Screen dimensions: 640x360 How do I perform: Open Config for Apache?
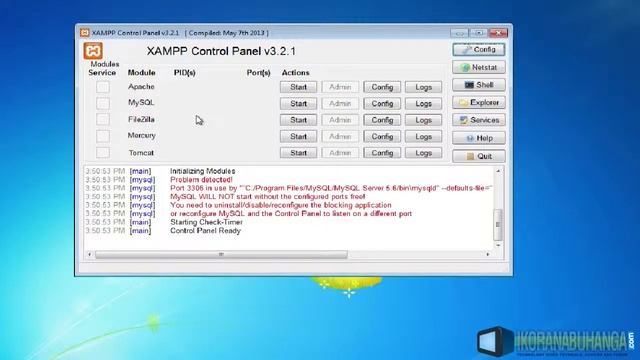pos(382,87)
